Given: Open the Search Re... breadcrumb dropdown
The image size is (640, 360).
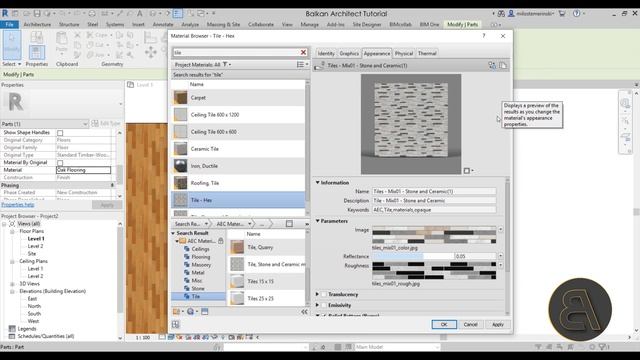Looking at the screenshot, I should 206,224.
